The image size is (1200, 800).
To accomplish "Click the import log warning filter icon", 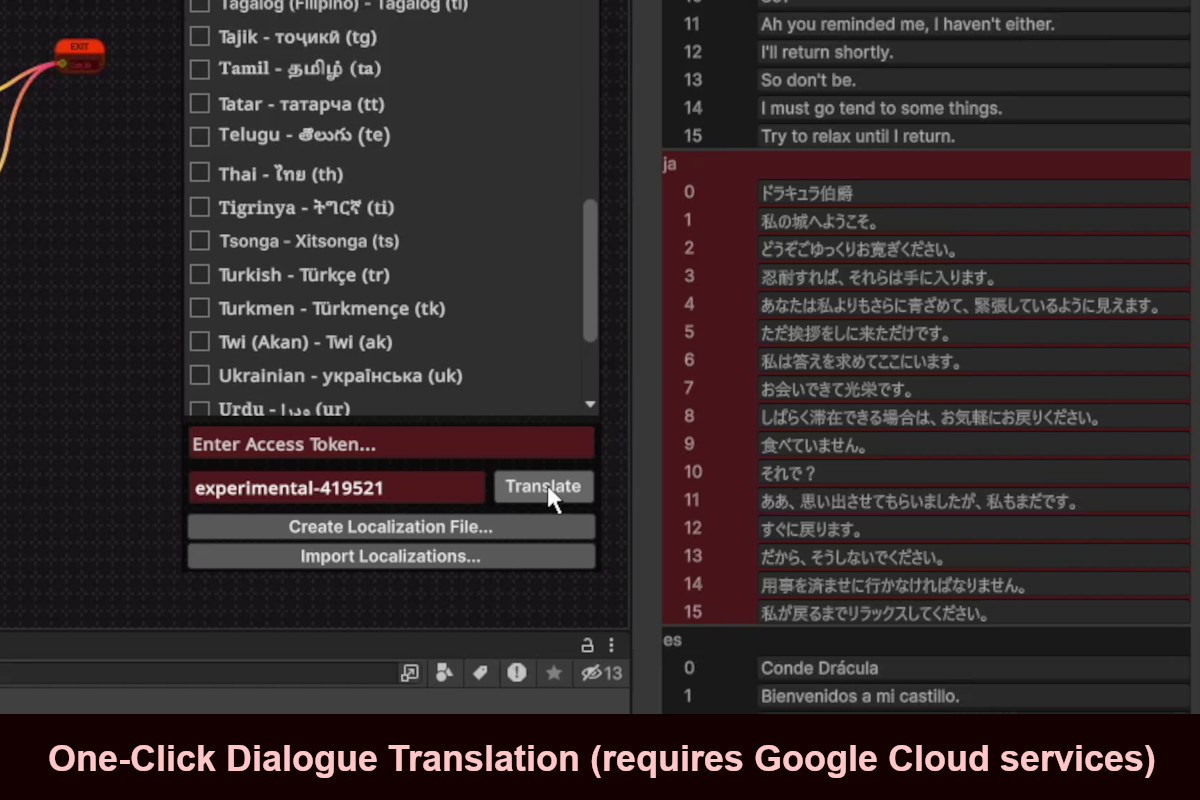I will point(516,673).
